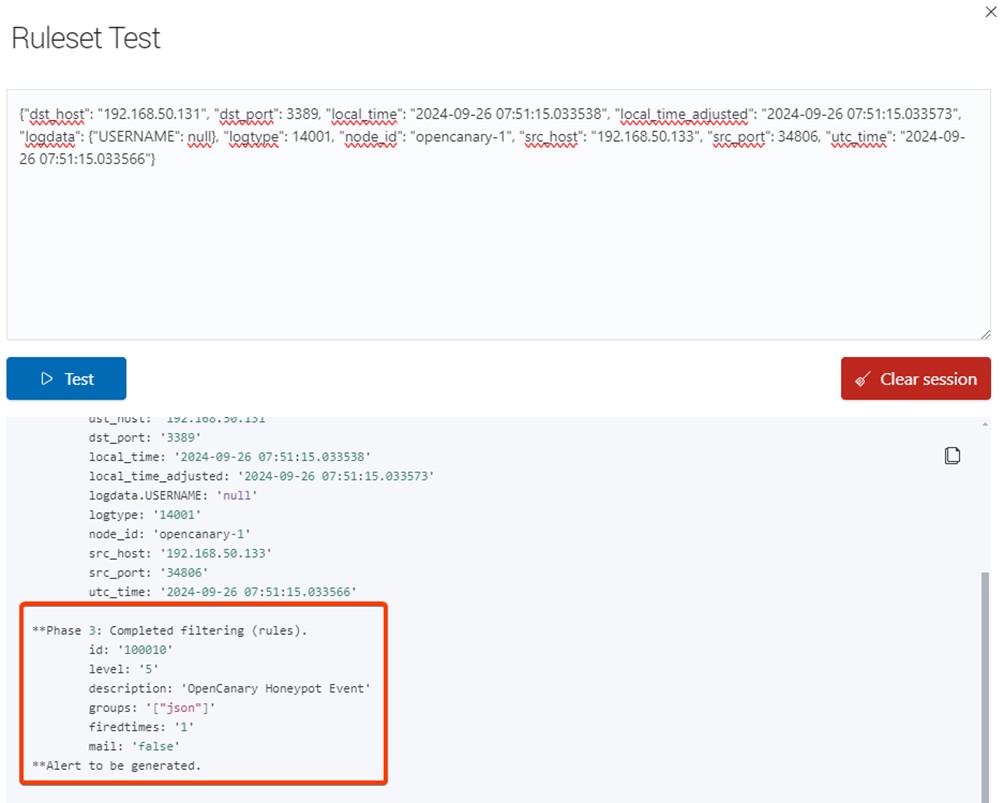Click the rule id '100010' line
1004x803 pixels.
[131, 650]
